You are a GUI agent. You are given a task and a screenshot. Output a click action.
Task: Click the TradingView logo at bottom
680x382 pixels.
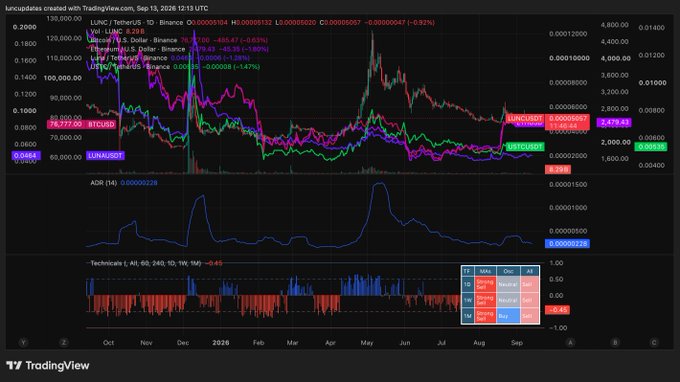(48, 366)
